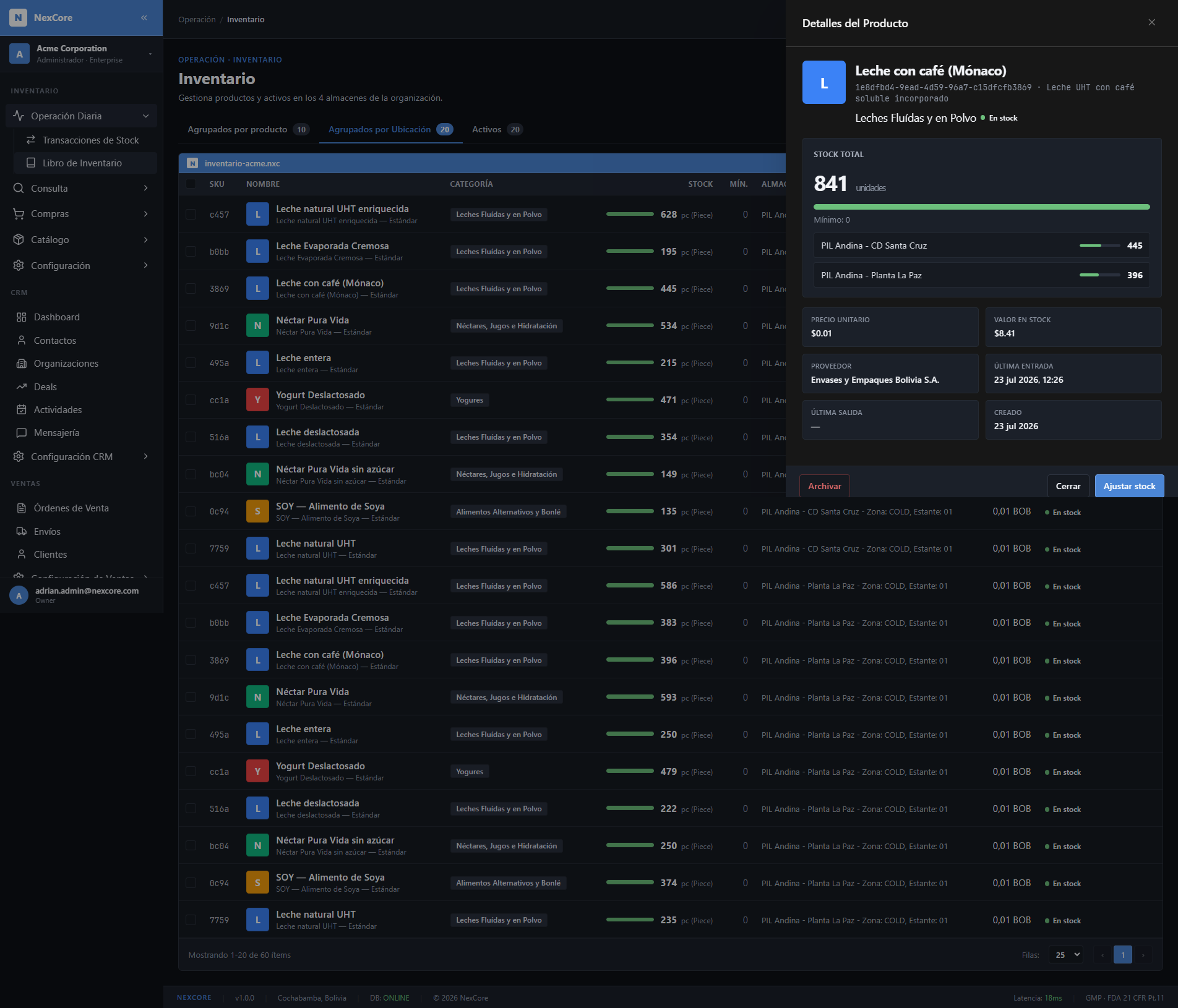Click the Consulta search icon
This screenshot has width=1178, height=1008.
(19, 188)
